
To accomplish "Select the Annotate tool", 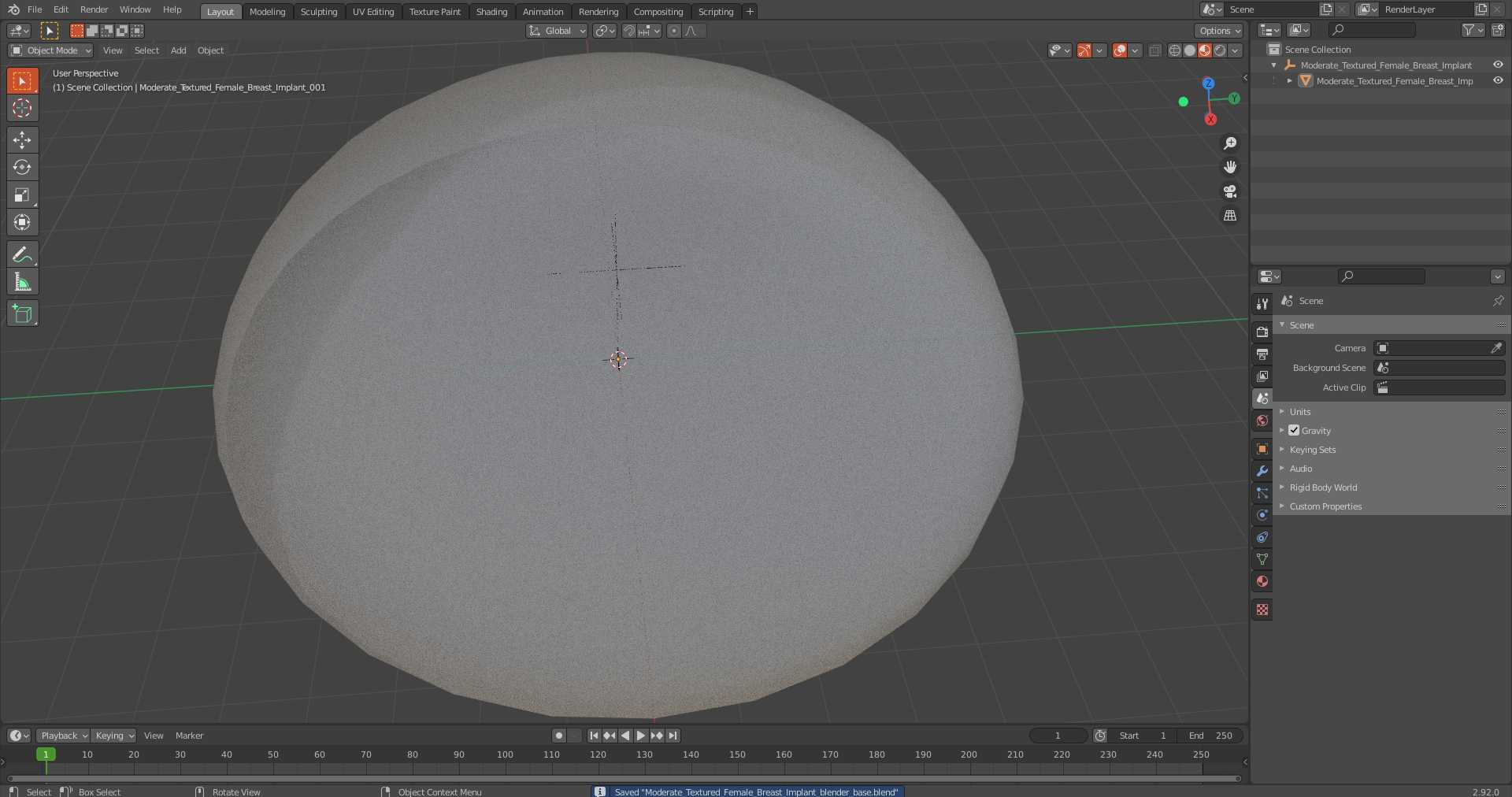I will (22, 254).
